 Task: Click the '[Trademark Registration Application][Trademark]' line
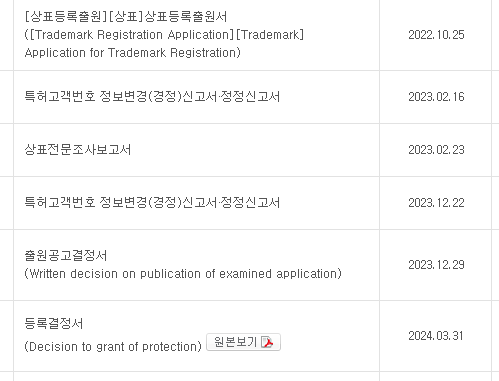point(164,34)
